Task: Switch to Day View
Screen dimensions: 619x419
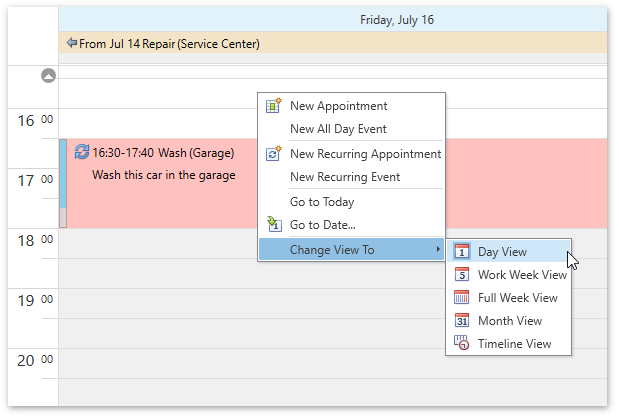Action: pos(508,252)
